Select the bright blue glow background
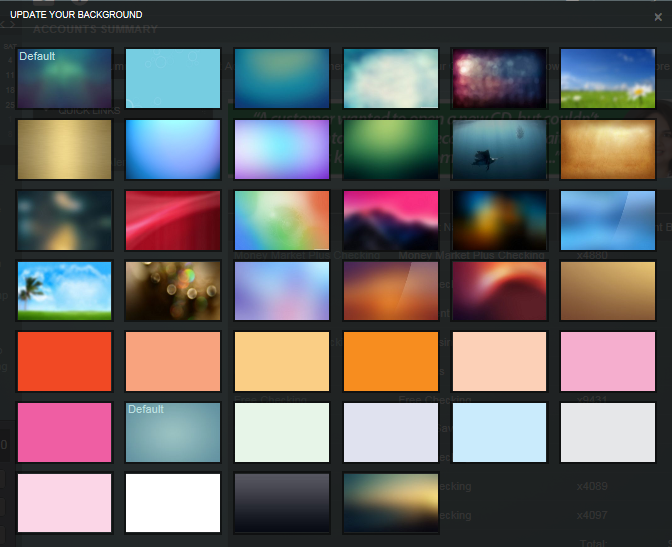This screenshot has width=672, height=547. point(173,149)
